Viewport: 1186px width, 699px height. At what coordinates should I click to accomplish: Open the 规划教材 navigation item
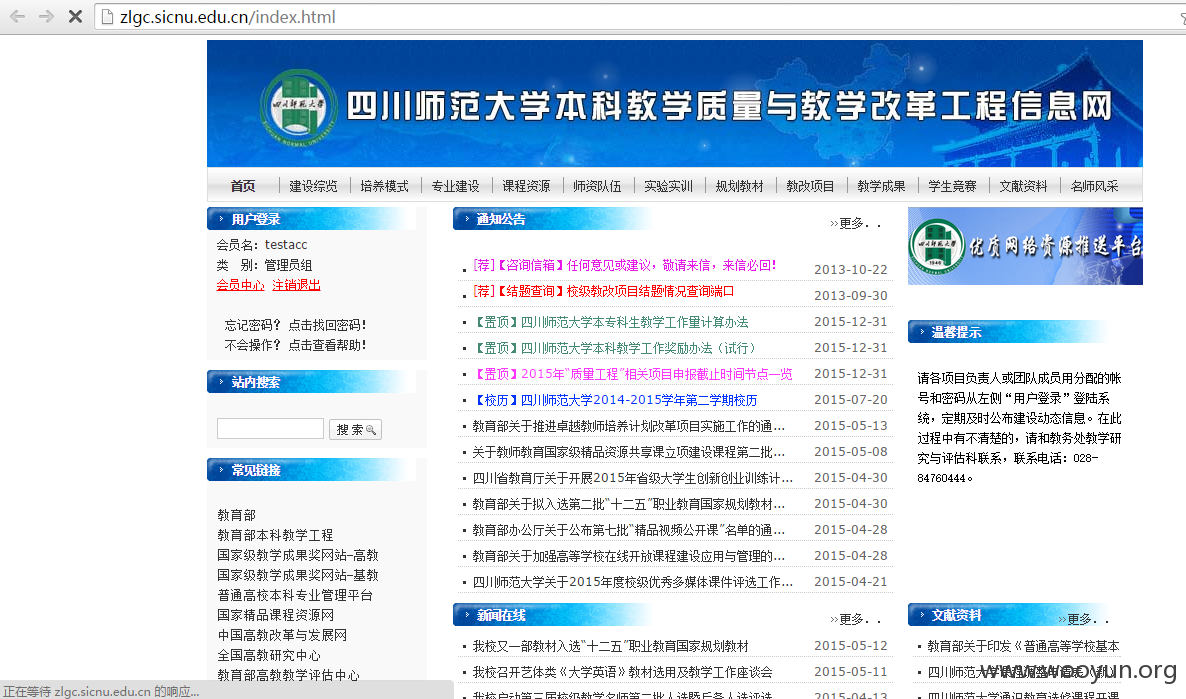(x=740, y=186)
